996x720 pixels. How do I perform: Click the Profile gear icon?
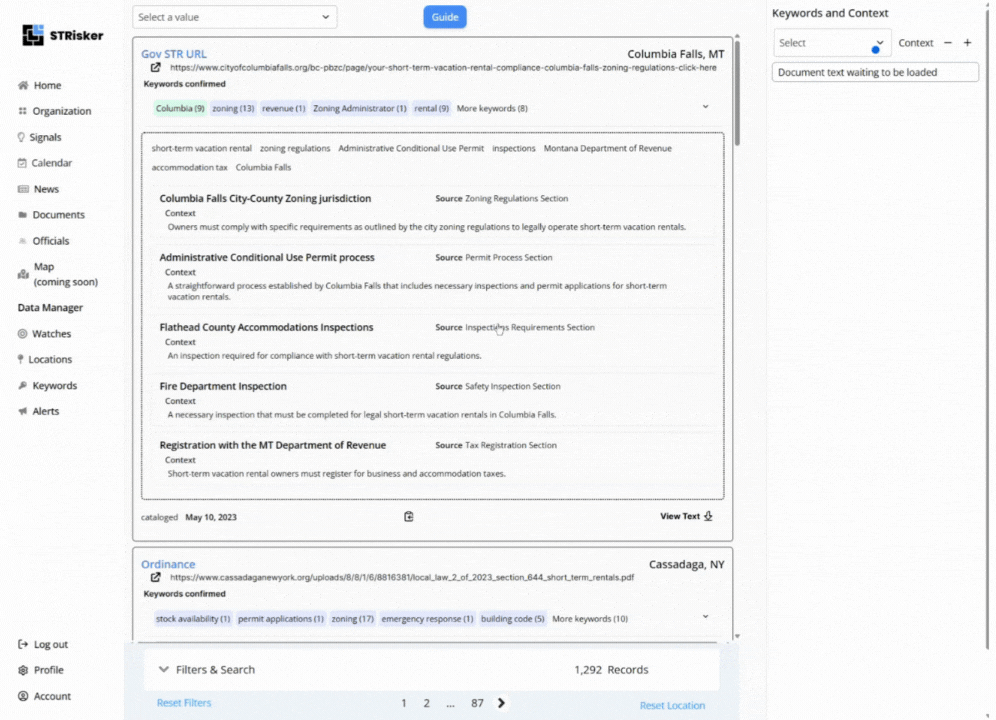tap(23, 670)
